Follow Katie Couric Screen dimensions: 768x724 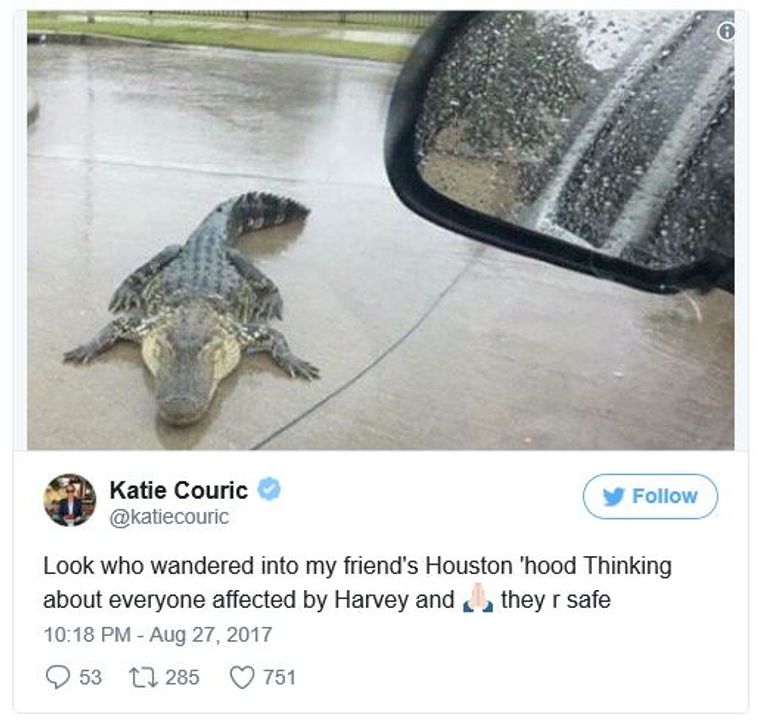pyautogui.click(x=650, y=496)
